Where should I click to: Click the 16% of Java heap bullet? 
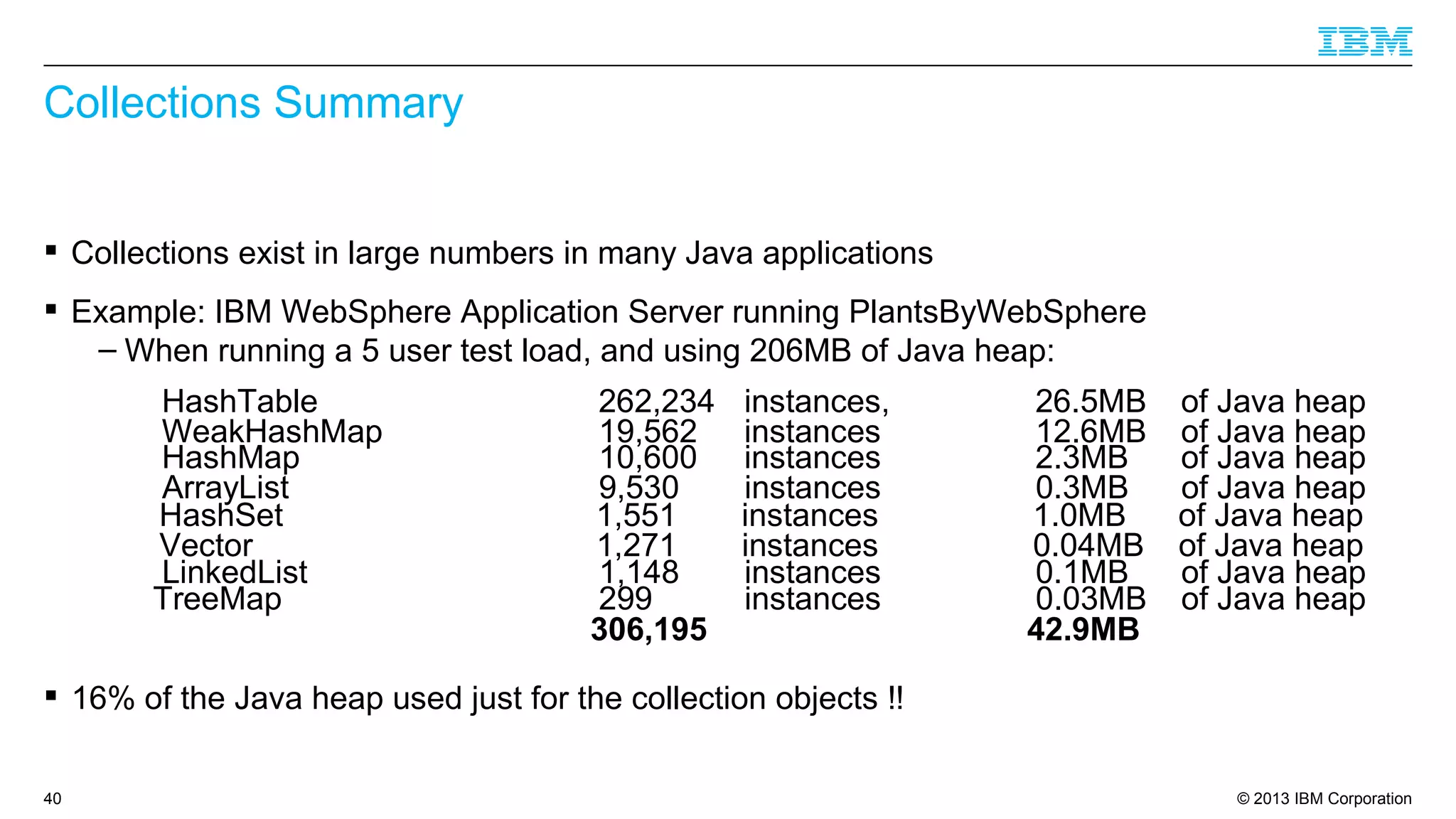pos(488,699)
